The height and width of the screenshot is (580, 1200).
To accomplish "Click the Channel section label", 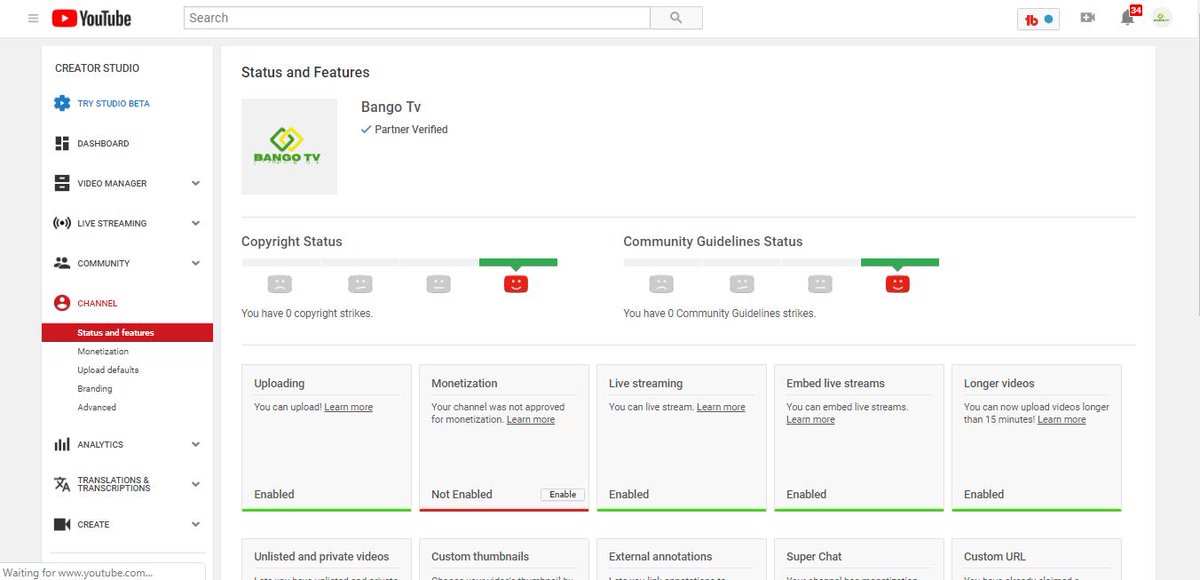I will [x=97, y=303].
